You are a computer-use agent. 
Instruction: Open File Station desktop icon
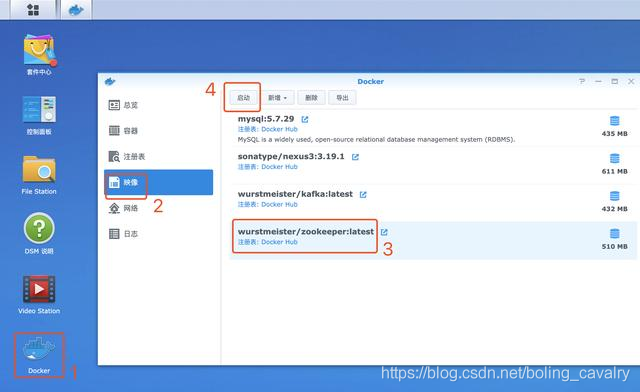[x=39, y=175]
